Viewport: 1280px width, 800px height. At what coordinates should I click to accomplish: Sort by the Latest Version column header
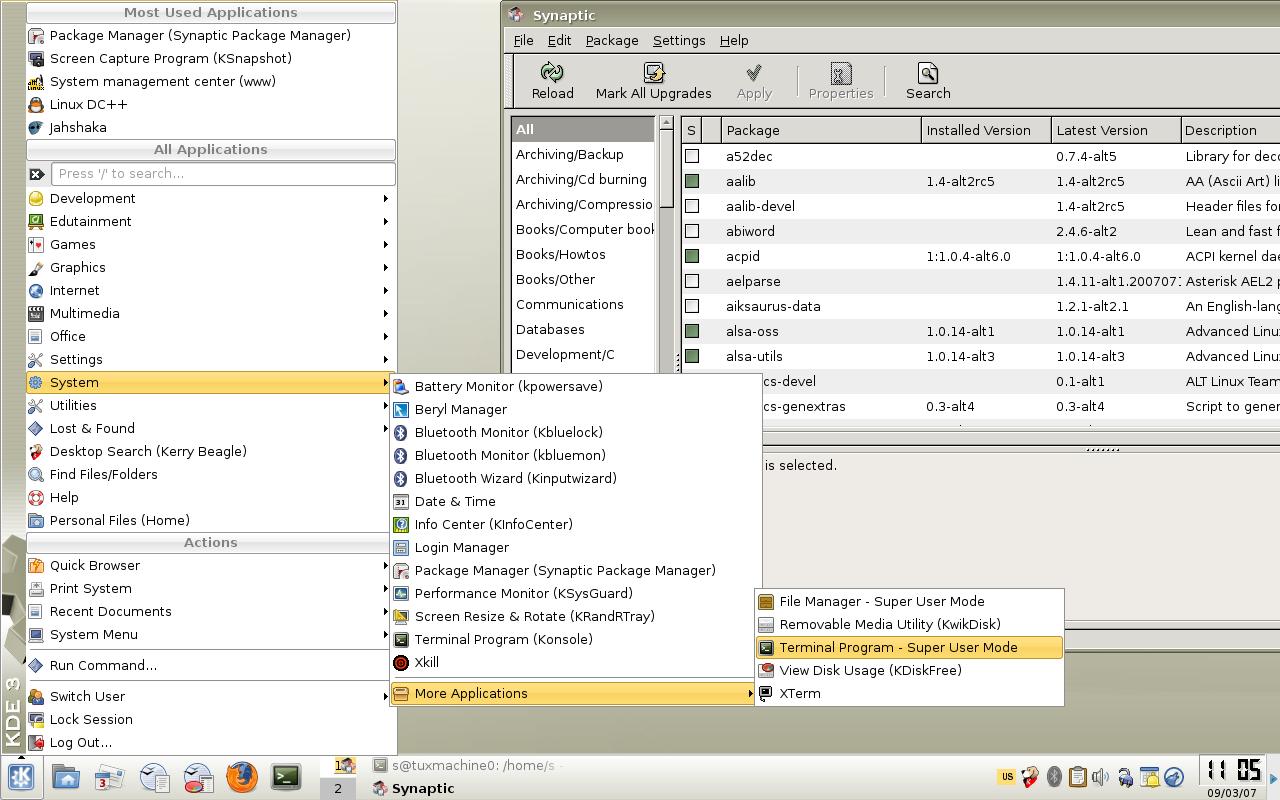tap(1116, 130)
